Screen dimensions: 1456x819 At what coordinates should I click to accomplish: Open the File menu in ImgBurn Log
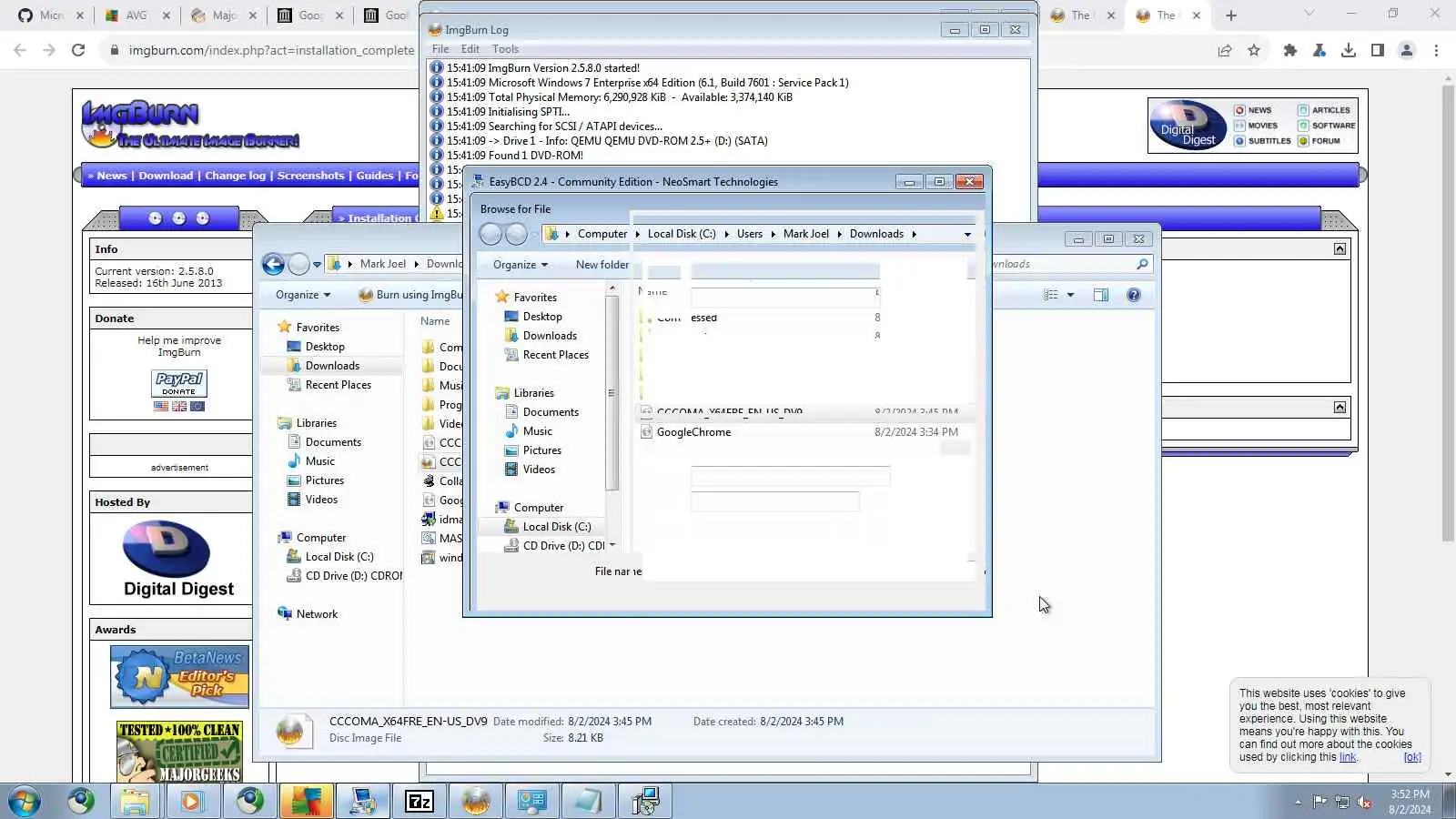click(x=440, y=49)
